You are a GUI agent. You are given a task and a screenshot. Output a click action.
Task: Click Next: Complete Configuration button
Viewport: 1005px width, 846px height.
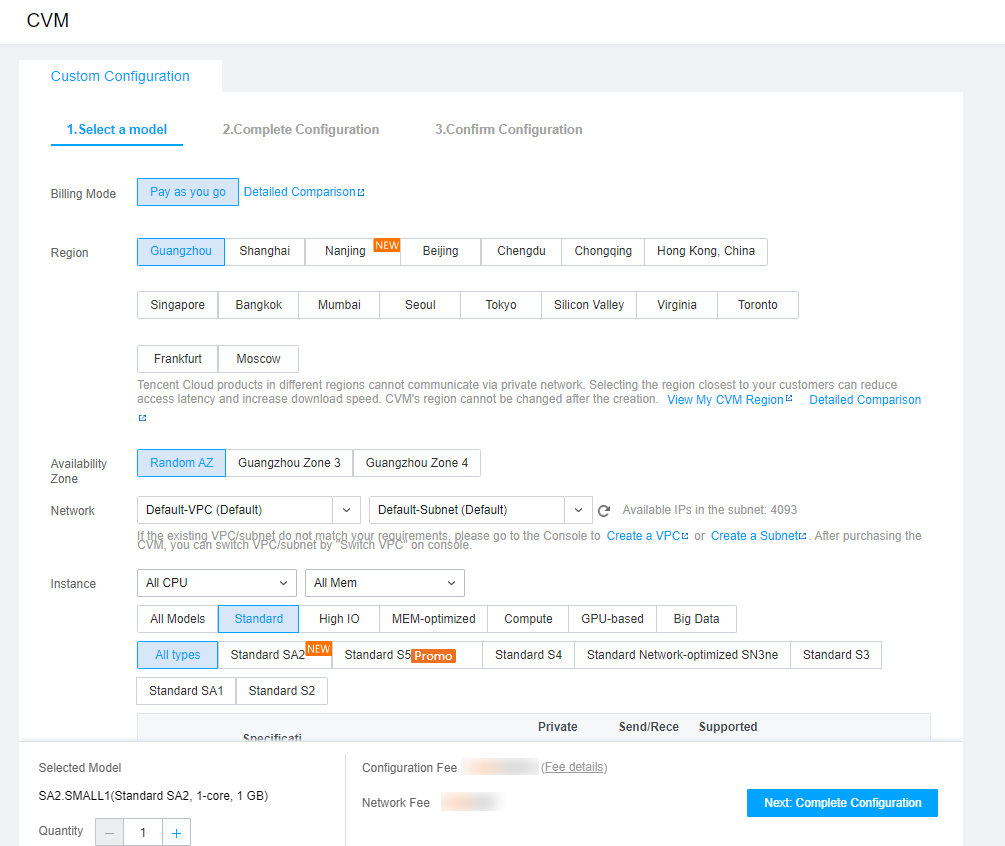click(841, 803)
